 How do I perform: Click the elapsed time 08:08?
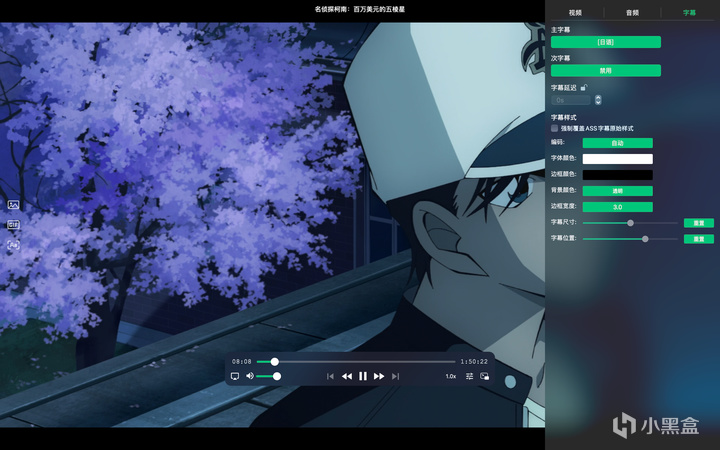tap(242, 362)
